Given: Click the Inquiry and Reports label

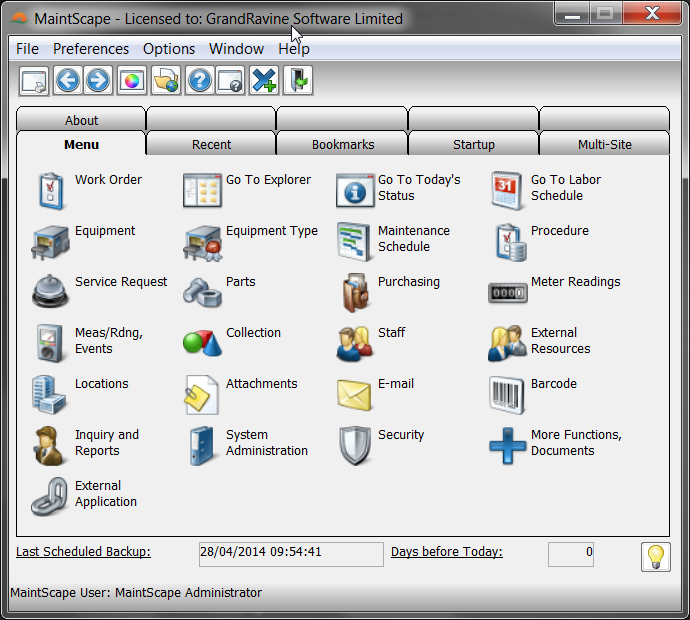Looking at the screenshot, I should [107, 442].
